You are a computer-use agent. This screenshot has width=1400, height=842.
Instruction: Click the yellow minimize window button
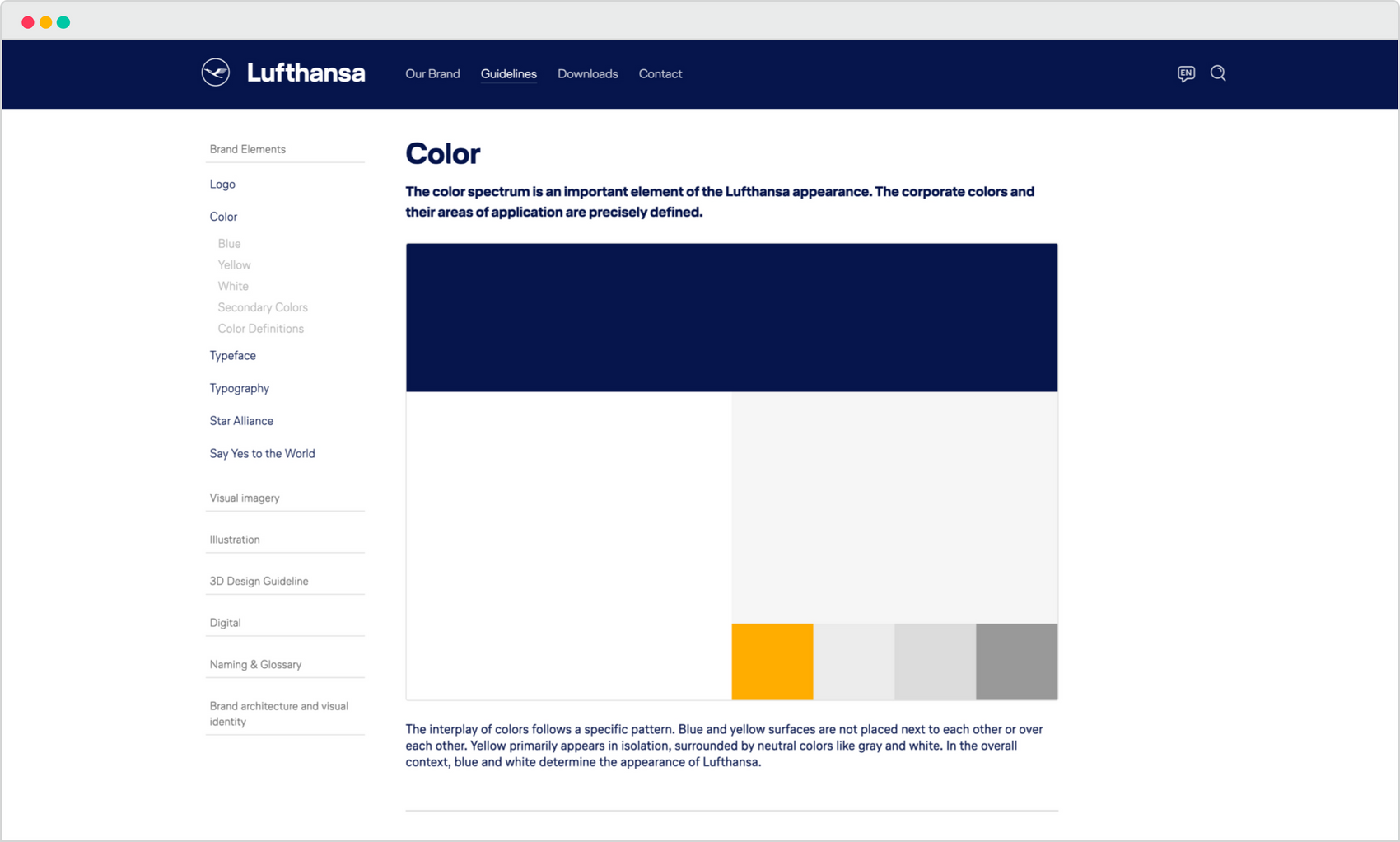46,22
